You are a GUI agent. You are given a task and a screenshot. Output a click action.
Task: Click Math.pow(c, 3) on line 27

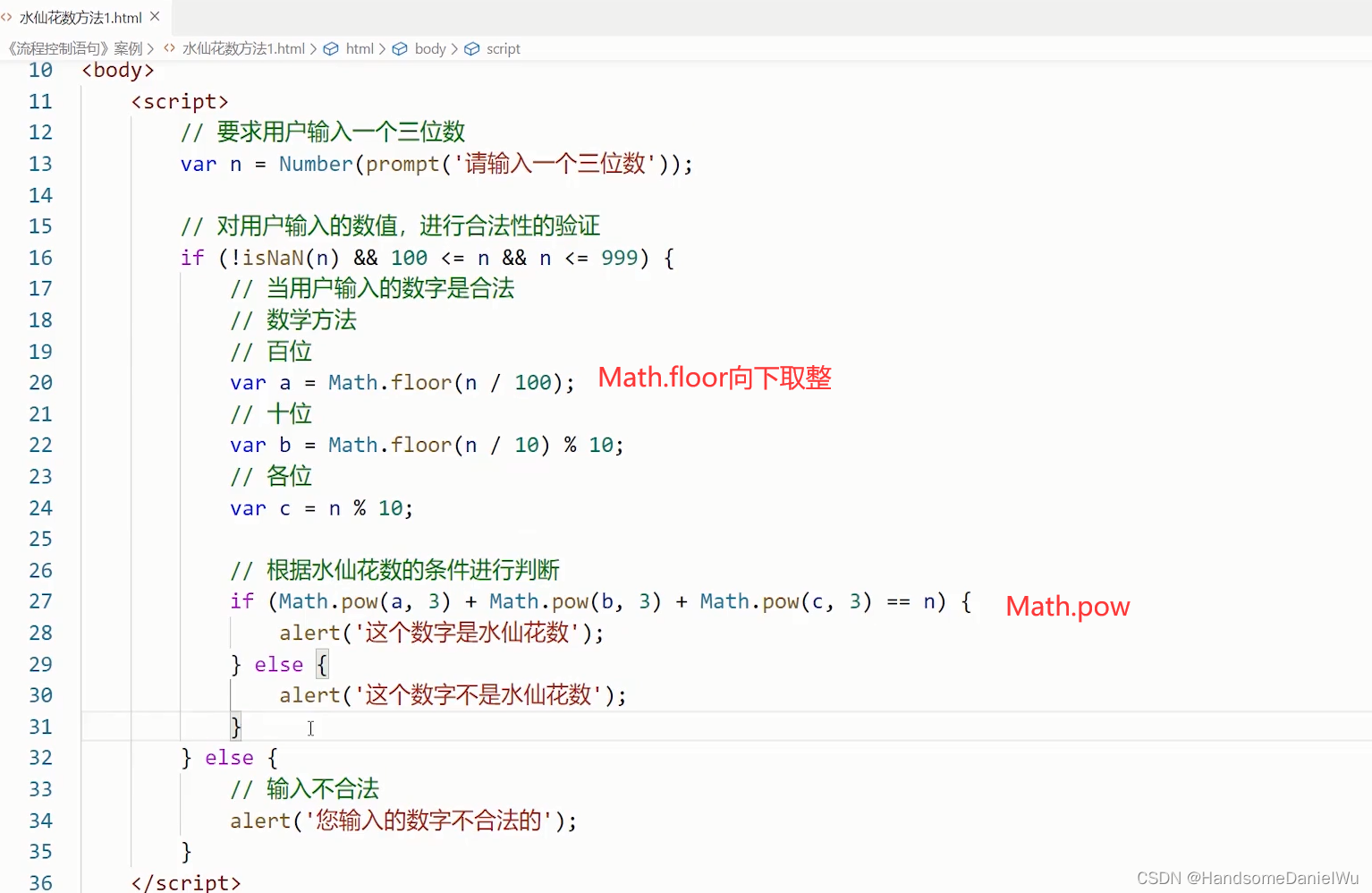[x=785, y=601]
